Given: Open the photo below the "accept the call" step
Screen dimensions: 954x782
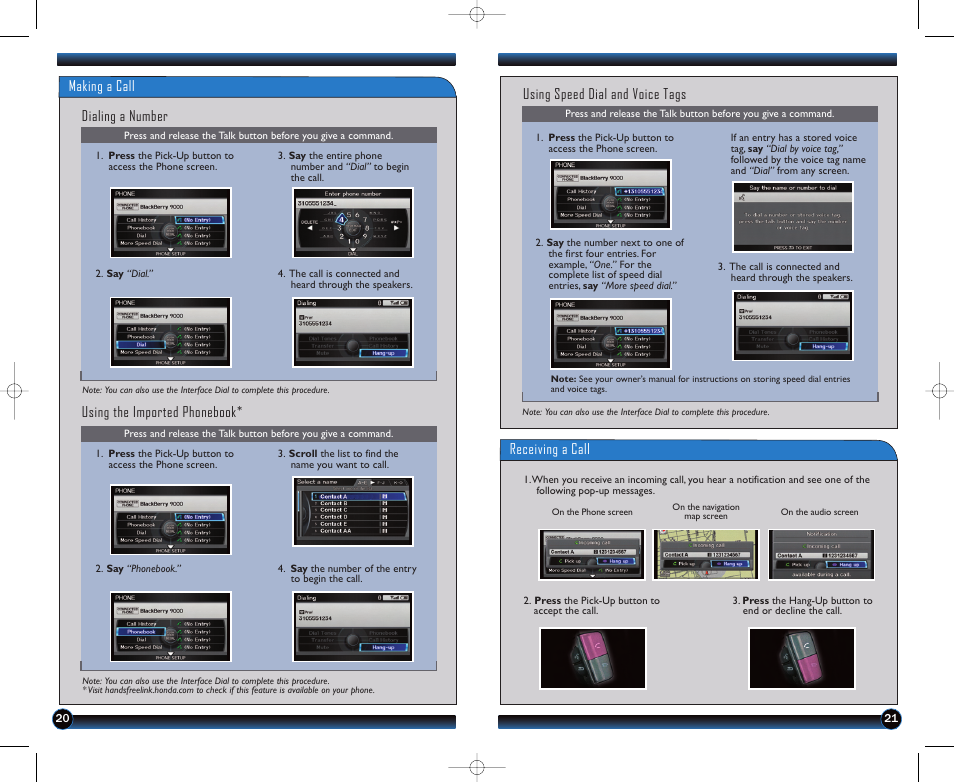Looking at the screenshot, I should click(593, 658).
